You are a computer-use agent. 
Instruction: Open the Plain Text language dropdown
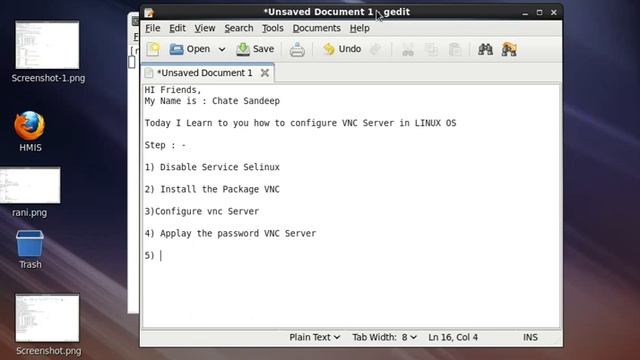(x=314, y=338)
